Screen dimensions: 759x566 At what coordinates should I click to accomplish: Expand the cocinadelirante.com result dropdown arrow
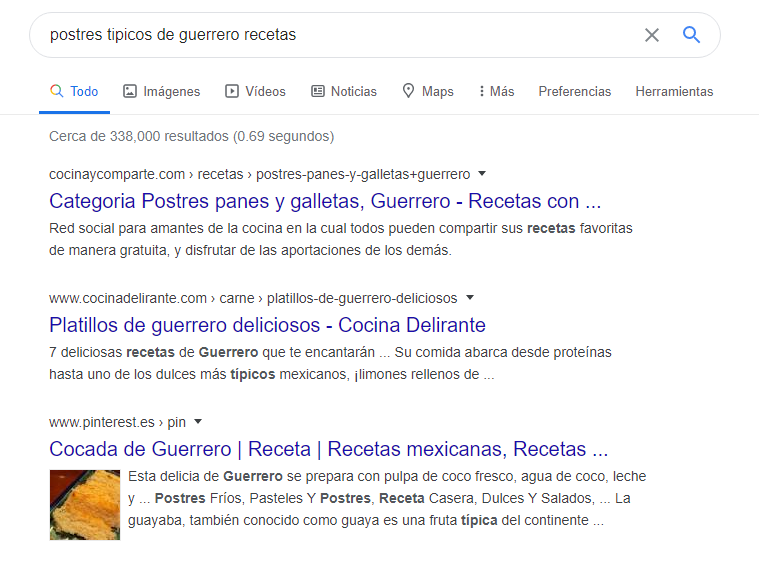[470, 298]
